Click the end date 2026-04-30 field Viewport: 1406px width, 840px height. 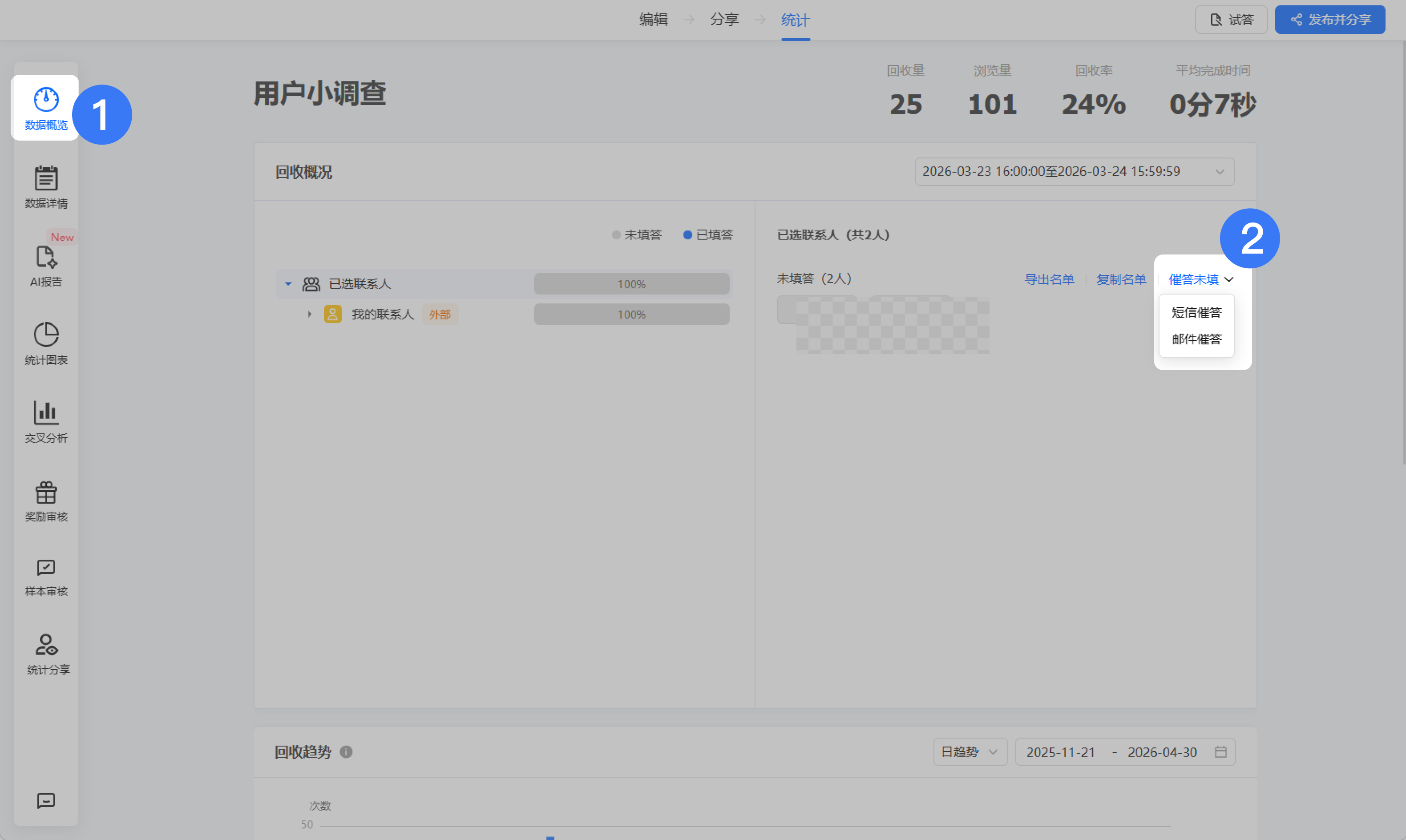click(x=1162, y=752)
